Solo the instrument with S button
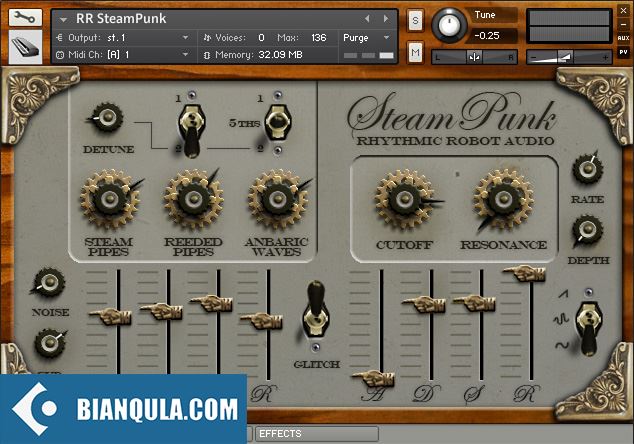Screen dimensions: 634x444 415,20
